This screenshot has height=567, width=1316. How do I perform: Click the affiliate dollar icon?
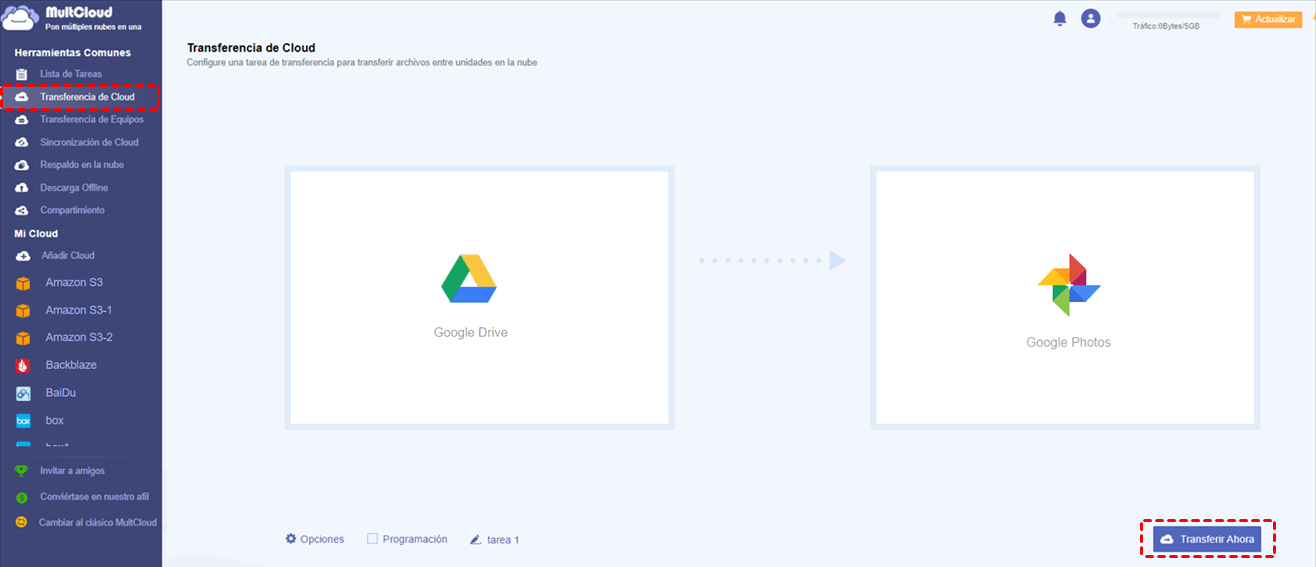point(21,497)
